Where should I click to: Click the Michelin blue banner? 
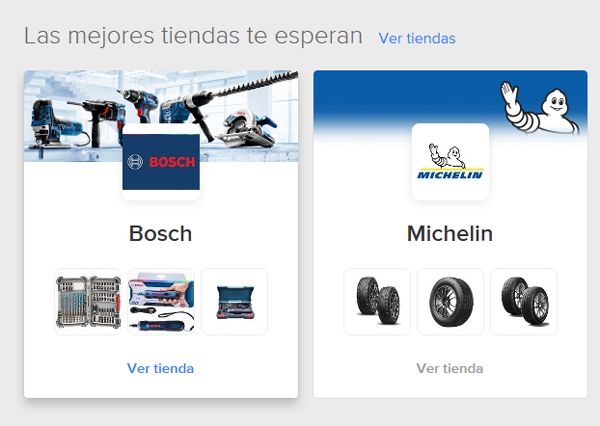point(450,103)
